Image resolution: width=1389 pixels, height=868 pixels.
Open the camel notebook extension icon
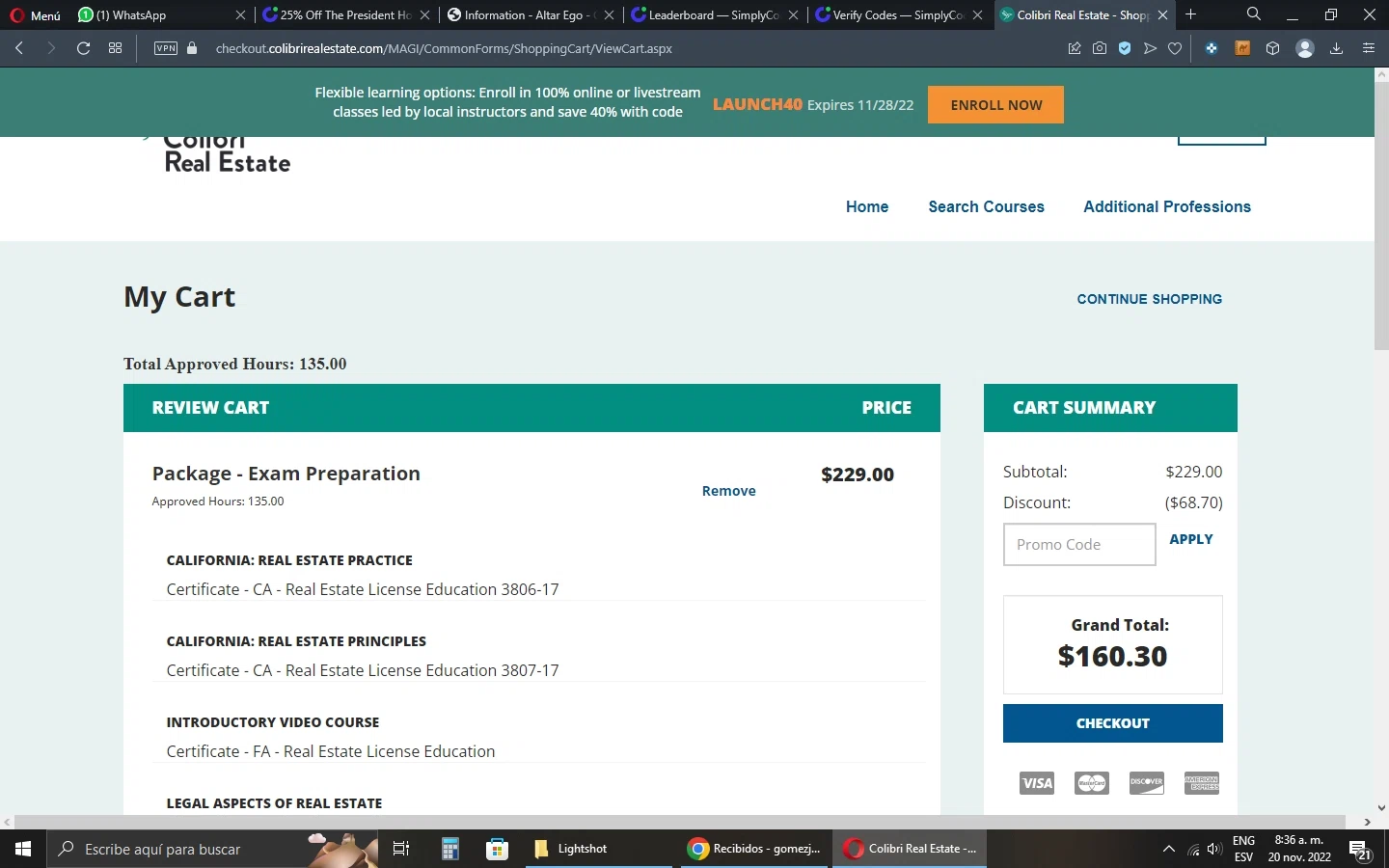[1242, 48]
